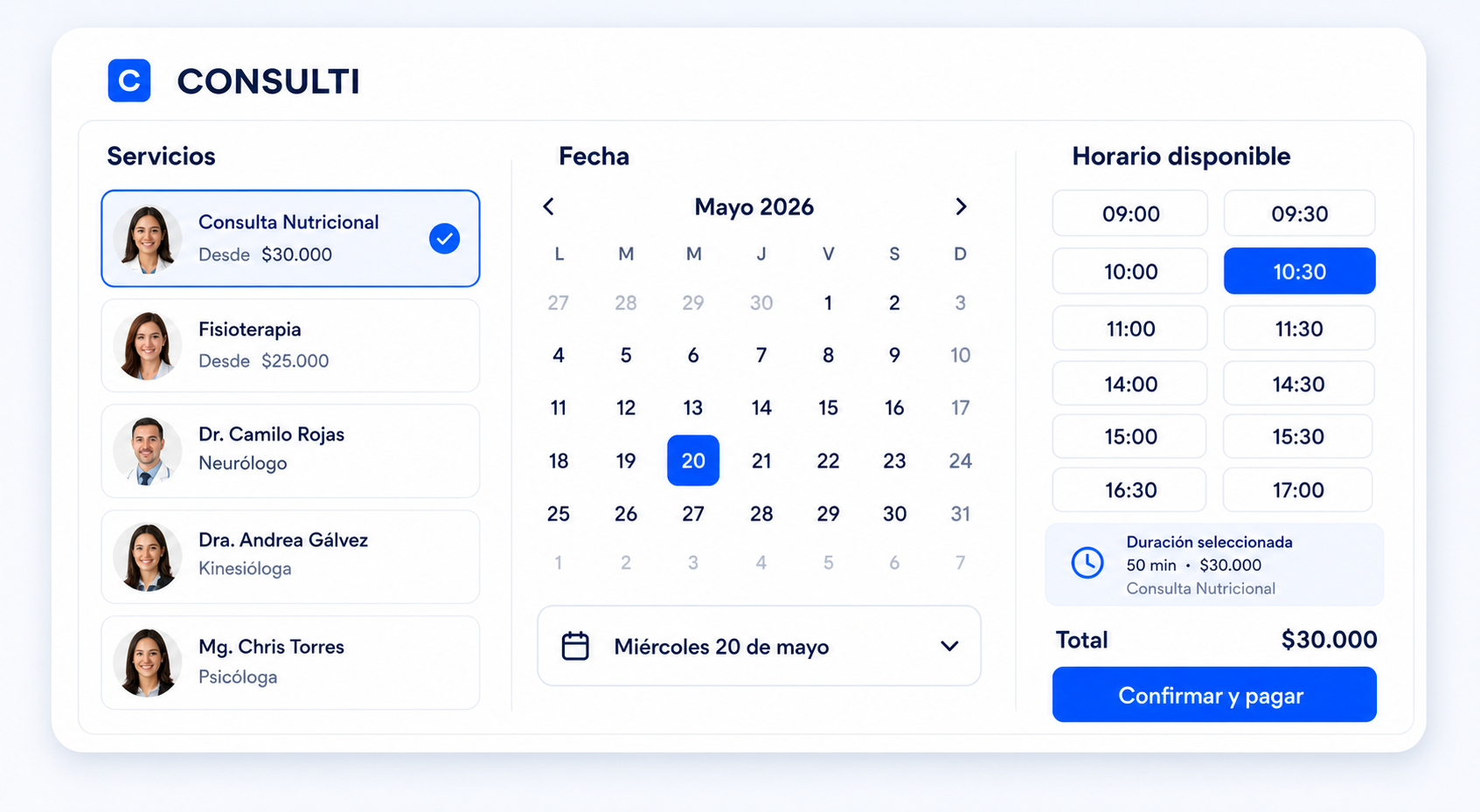
Task: Pick the 09:30 time slot
Action: (1299, 213)
